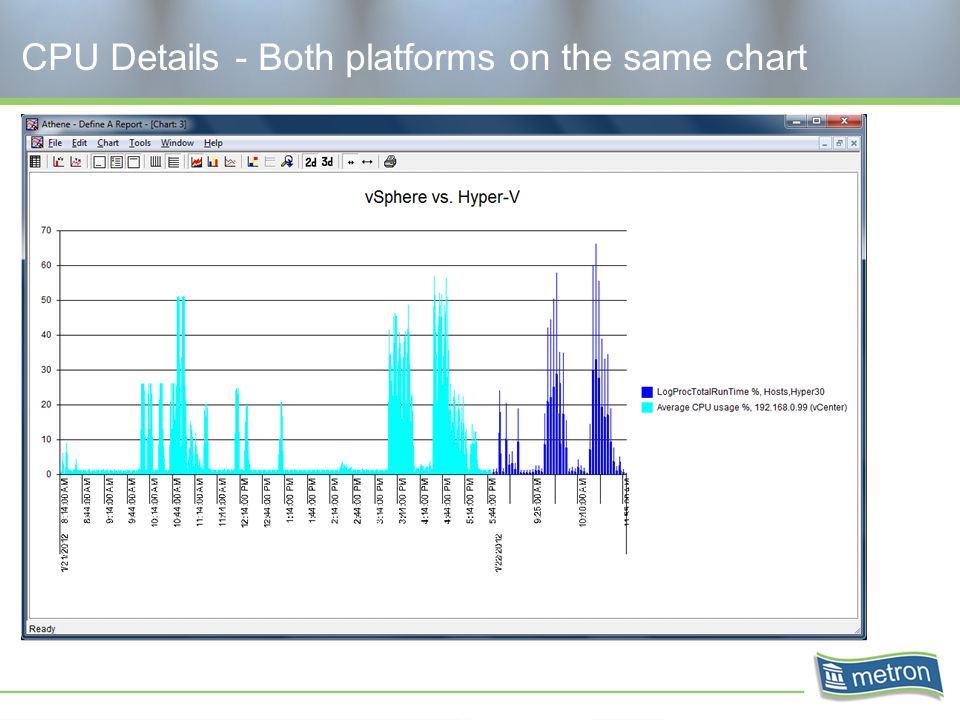Minimize the Athene application window

pos(797,121)
